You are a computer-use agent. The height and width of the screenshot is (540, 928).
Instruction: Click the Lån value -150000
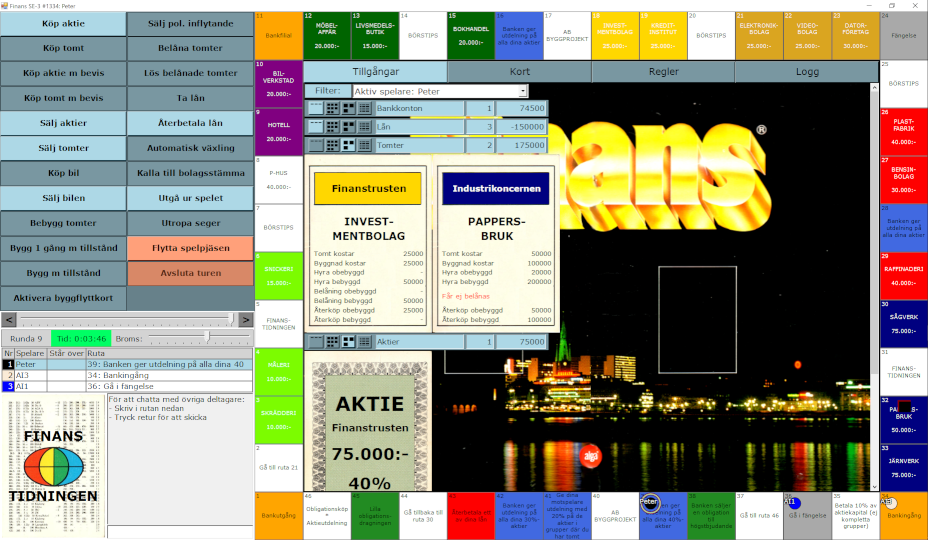521,127
